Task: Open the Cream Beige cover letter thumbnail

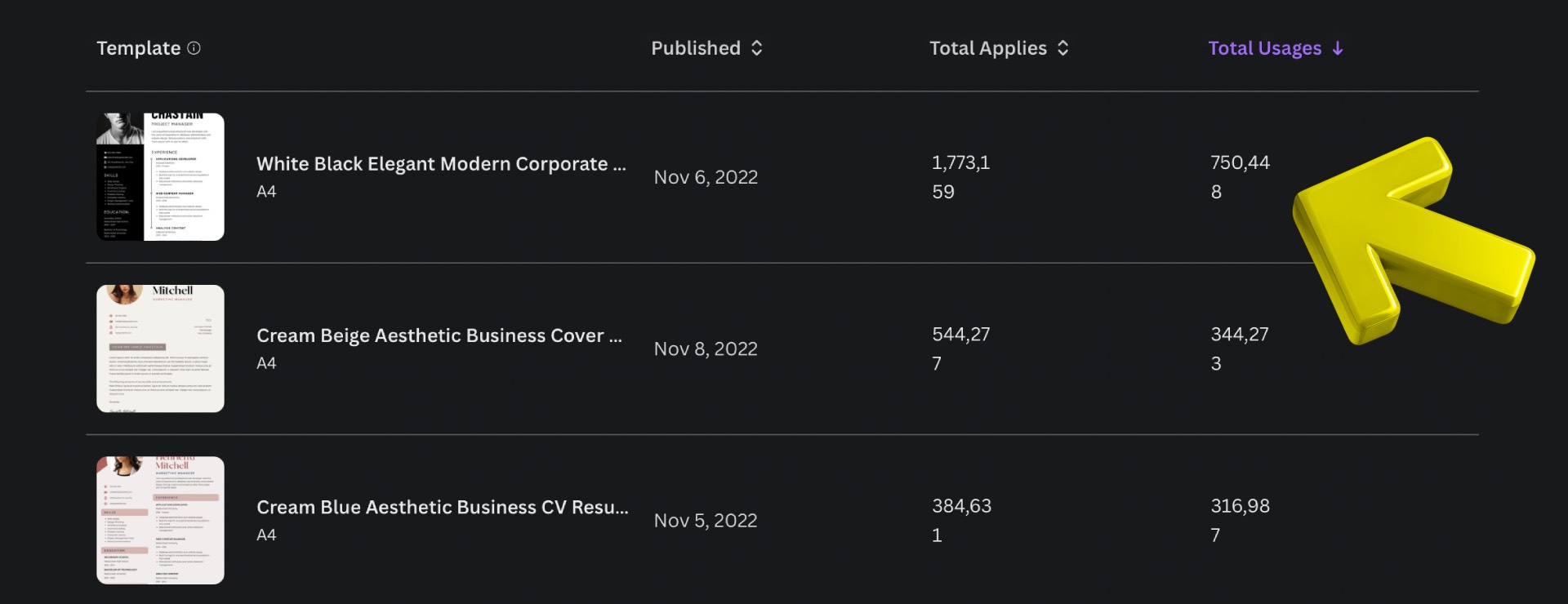Action: 160,349
